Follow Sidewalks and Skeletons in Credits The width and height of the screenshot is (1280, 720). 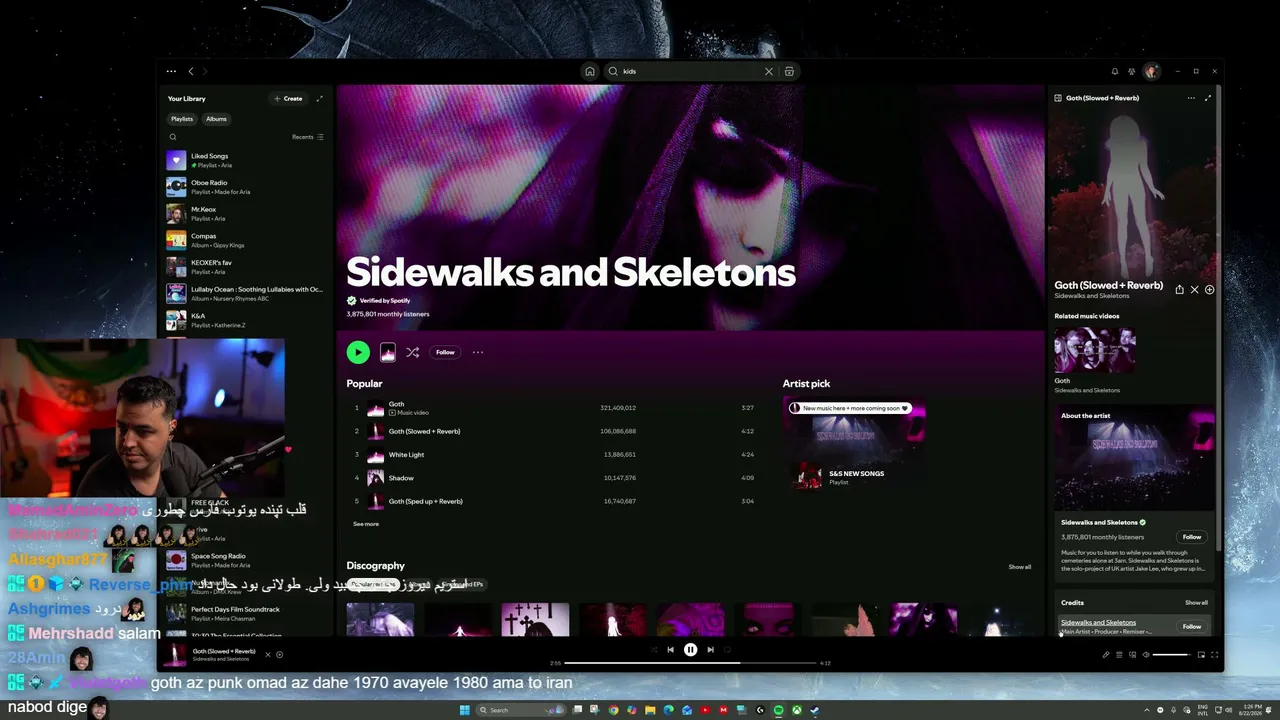(x=1192, y=627)
